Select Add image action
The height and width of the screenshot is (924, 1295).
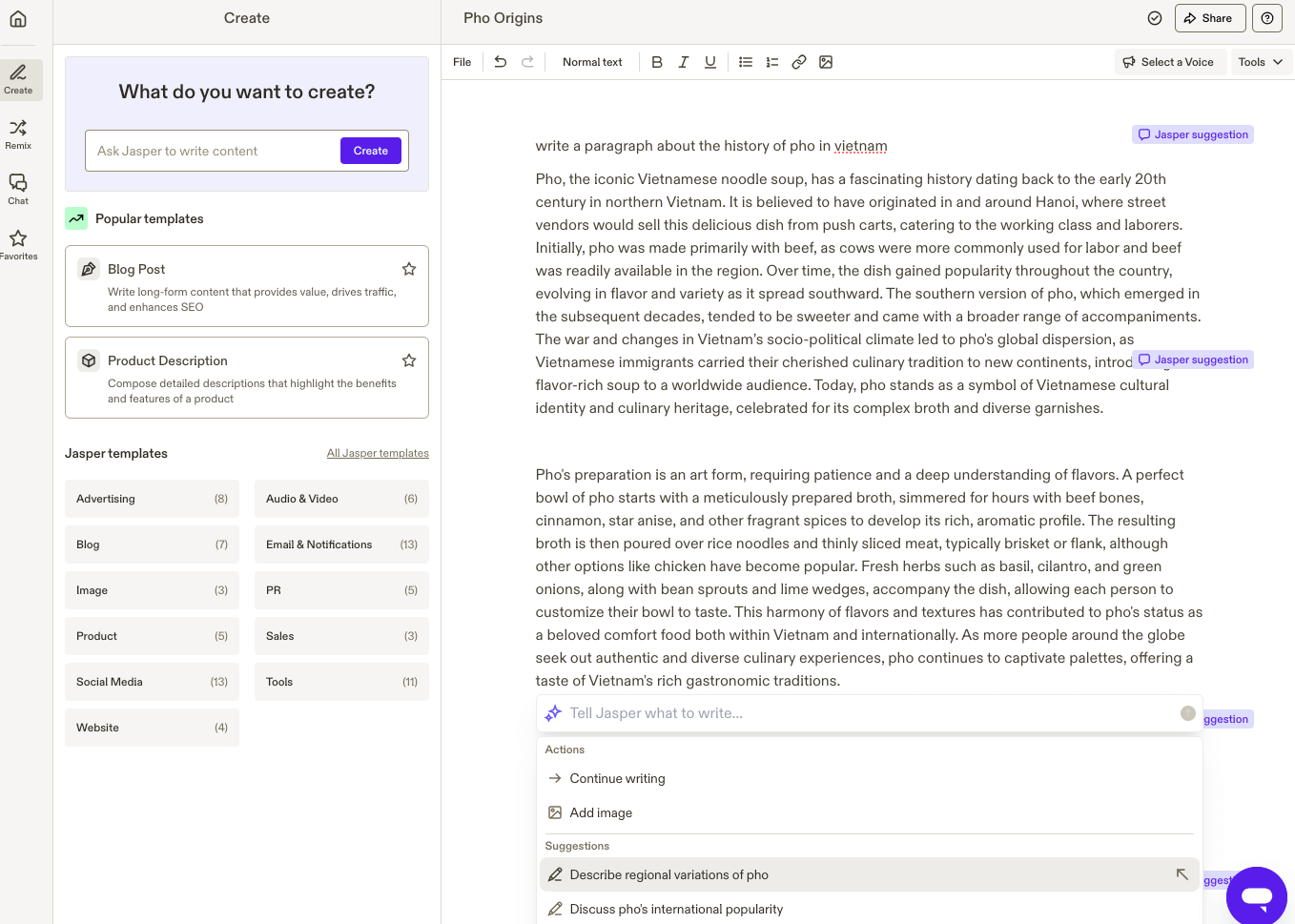click(x=870, y=813)
